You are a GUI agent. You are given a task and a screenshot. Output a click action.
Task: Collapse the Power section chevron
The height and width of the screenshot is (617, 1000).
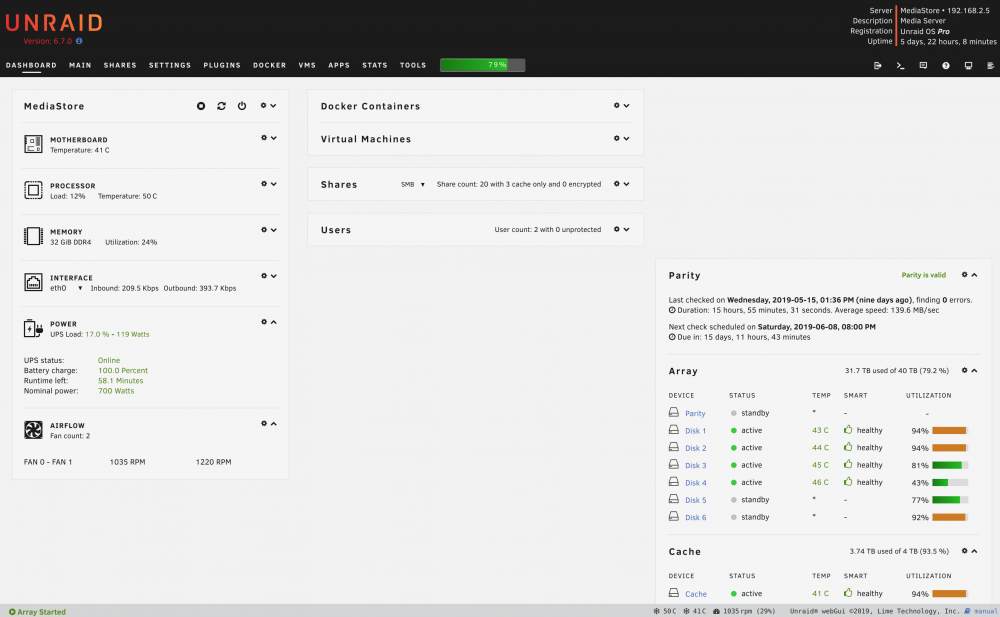tap(274, 322)
